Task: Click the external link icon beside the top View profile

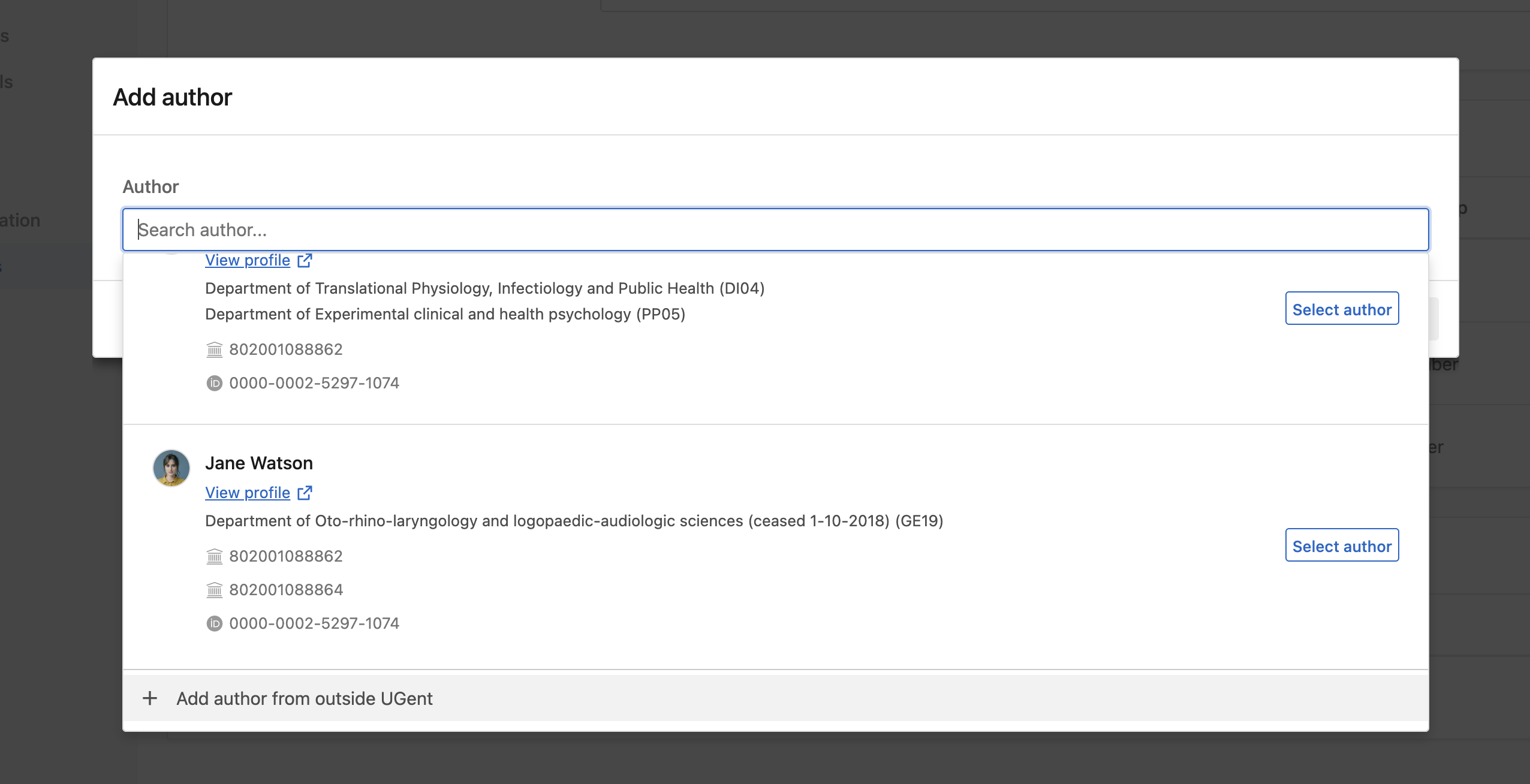Action: tap(305, 260)
